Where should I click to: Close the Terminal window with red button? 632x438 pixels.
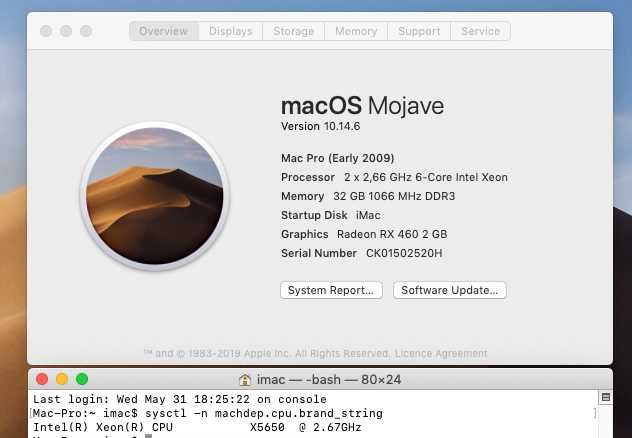tap(42, 379)
